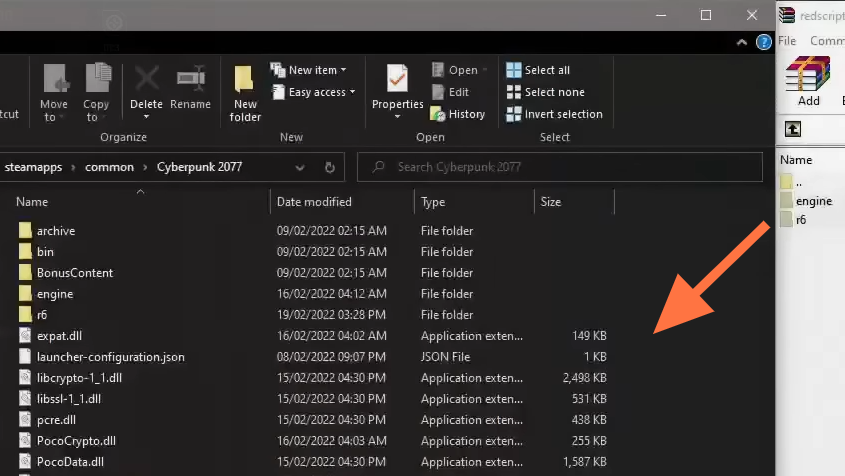The height and width of the screenshot is (476, 845).
Task: Open Commands menu in WinRAR window
Action: [x=827, y=41]
